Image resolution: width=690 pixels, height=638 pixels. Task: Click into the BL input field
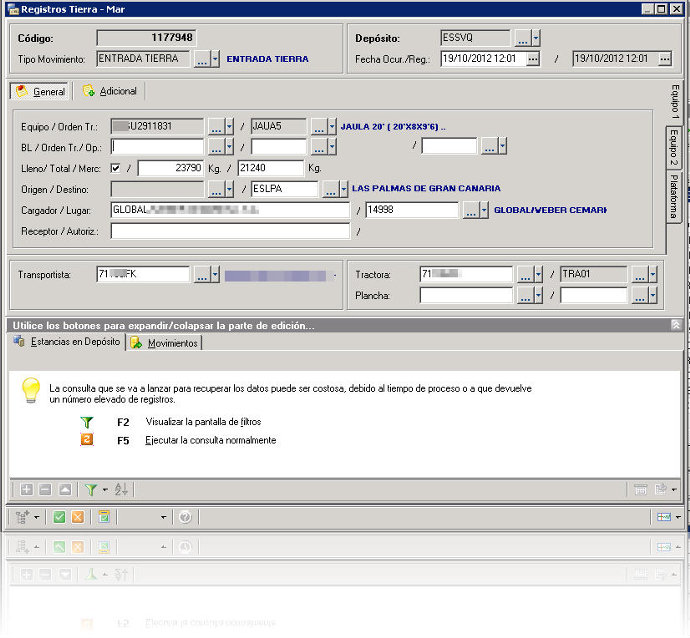coord(158,147)
